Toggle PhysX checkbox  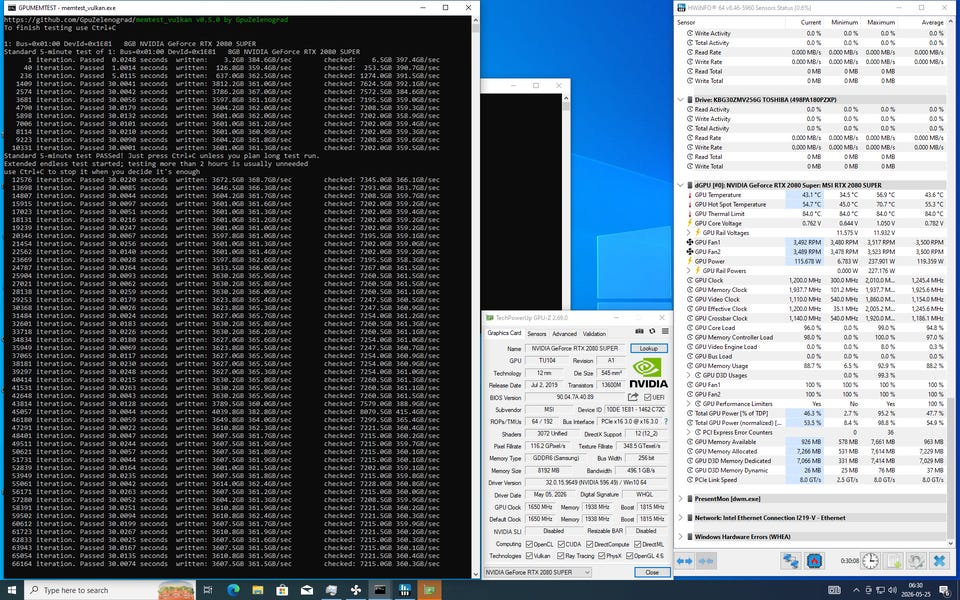[601, 555]
